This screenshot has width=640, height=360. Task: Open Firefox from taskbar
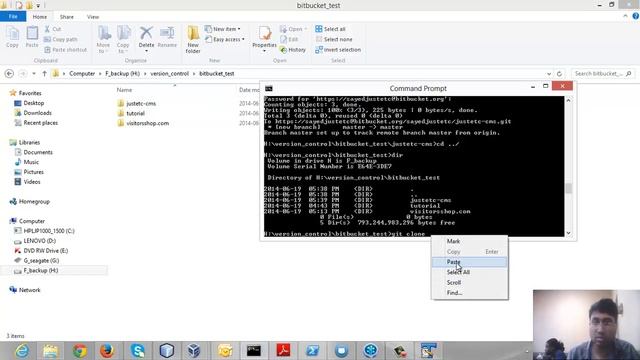coord(107,351)
